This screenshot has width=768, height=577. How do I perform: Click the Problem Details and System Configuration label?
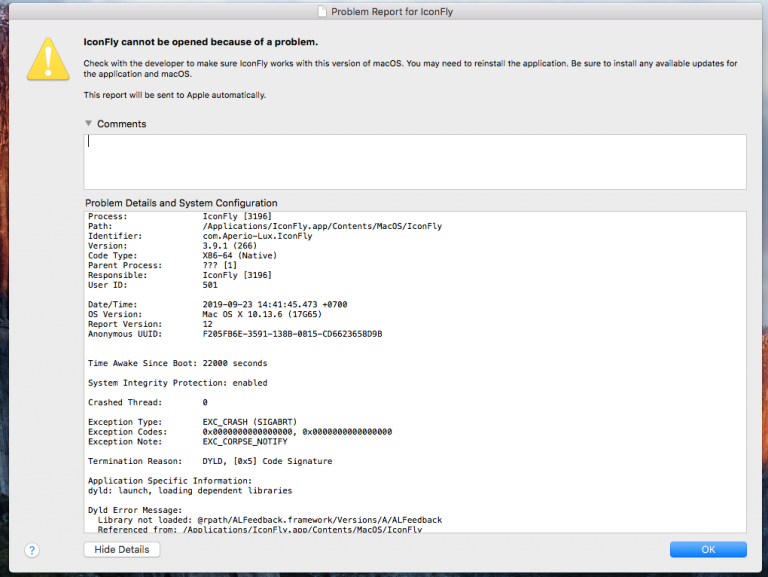pos(181,203)
